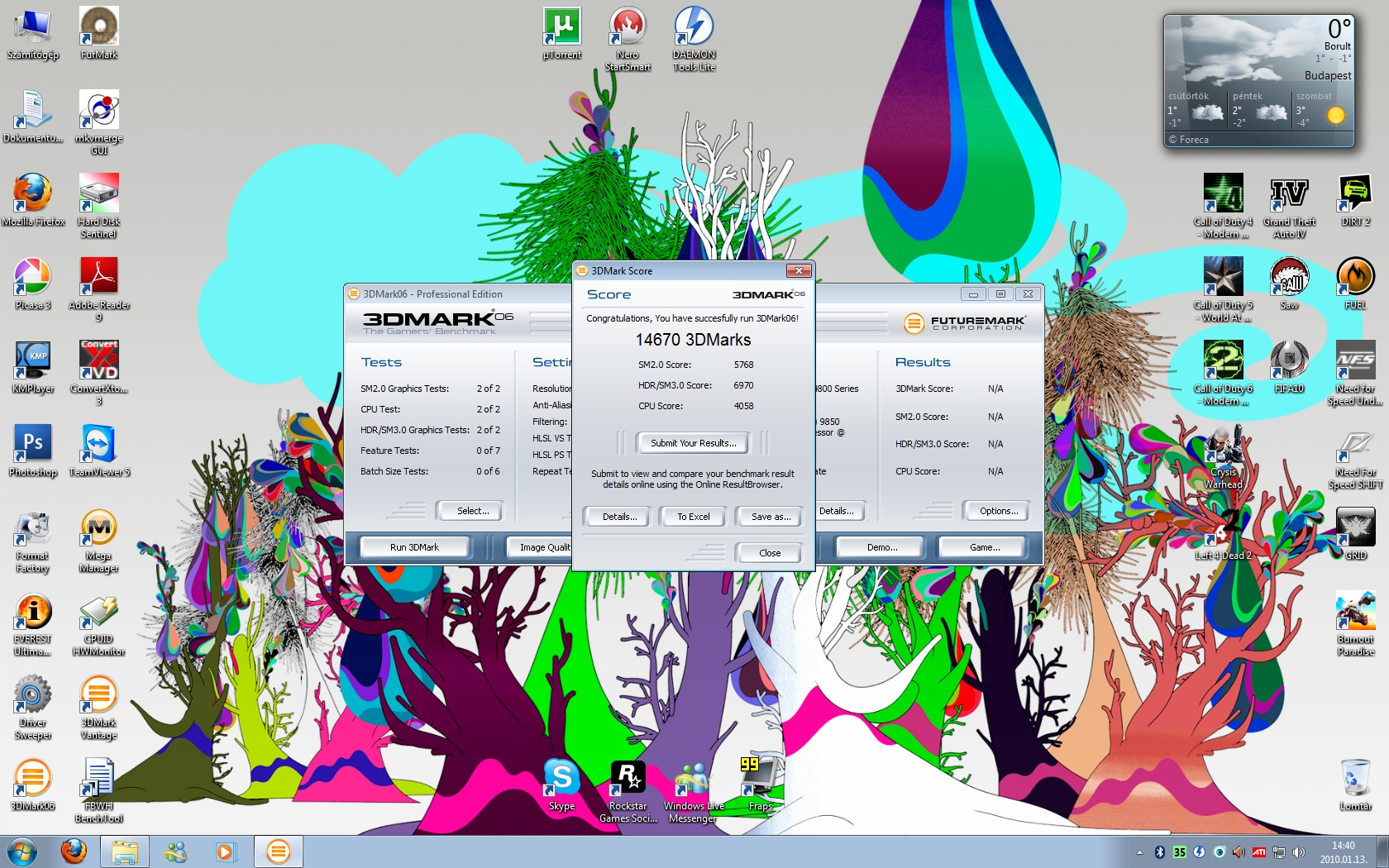Image resolution: width=1389 pixels, height=868 pixels.
Task: Click the Budapest weather gadget
Action: click(x=1258, y=80)
